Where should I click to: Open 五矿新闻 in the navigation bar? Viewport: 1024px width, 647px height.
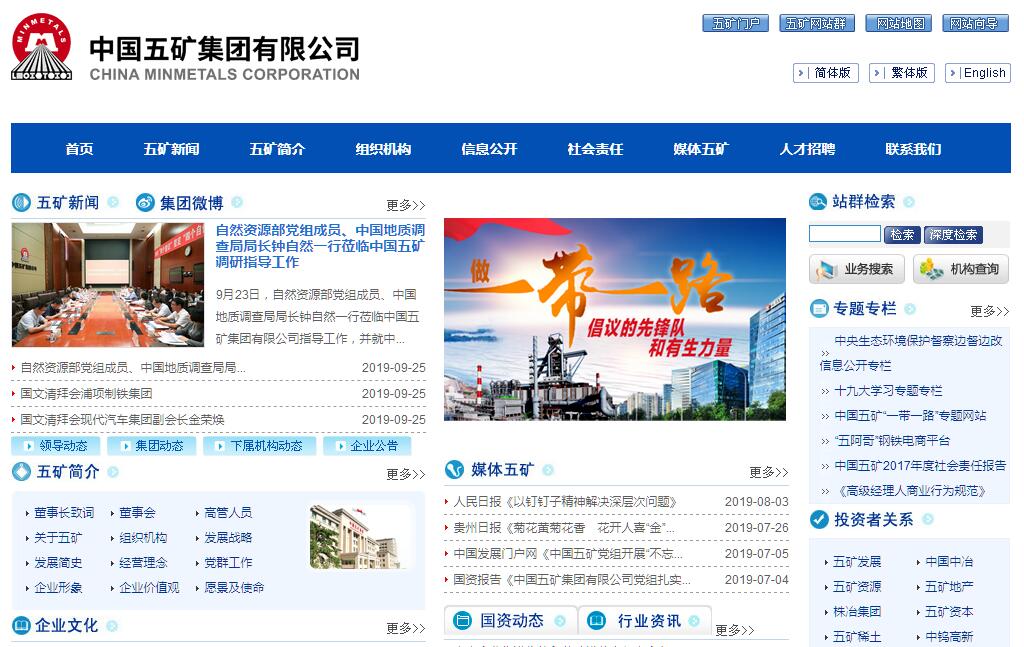point(171,149)
